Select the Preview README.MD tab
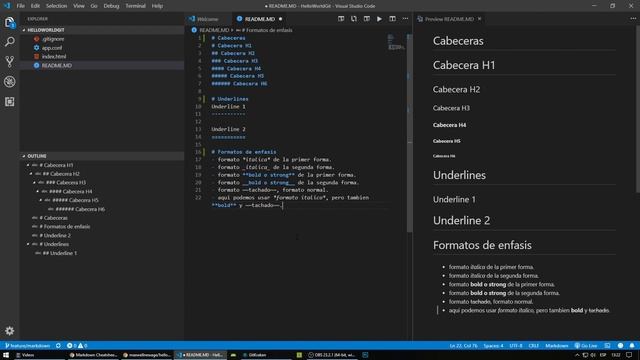 (449, 19)
